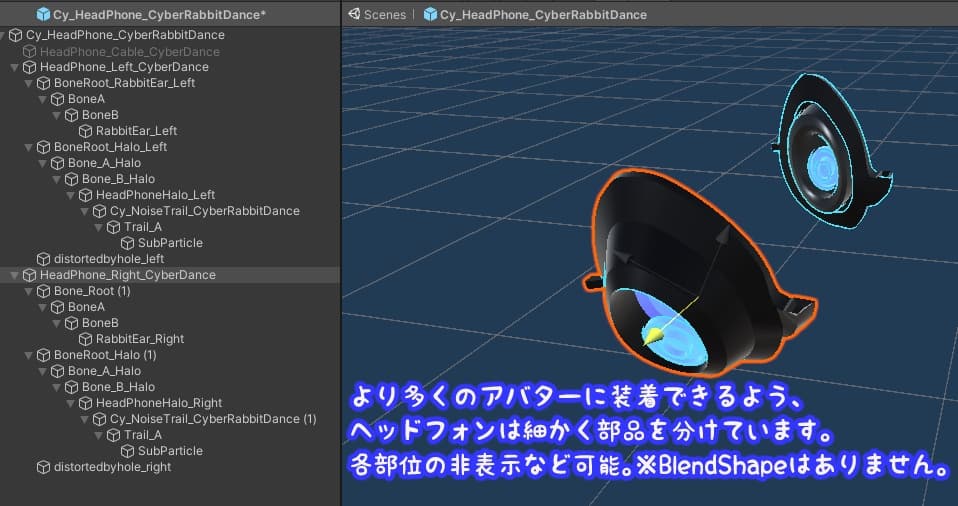Select the distortedbyhole_right cube icon
This screenshot has height=506, width=958.
[43, 467]
